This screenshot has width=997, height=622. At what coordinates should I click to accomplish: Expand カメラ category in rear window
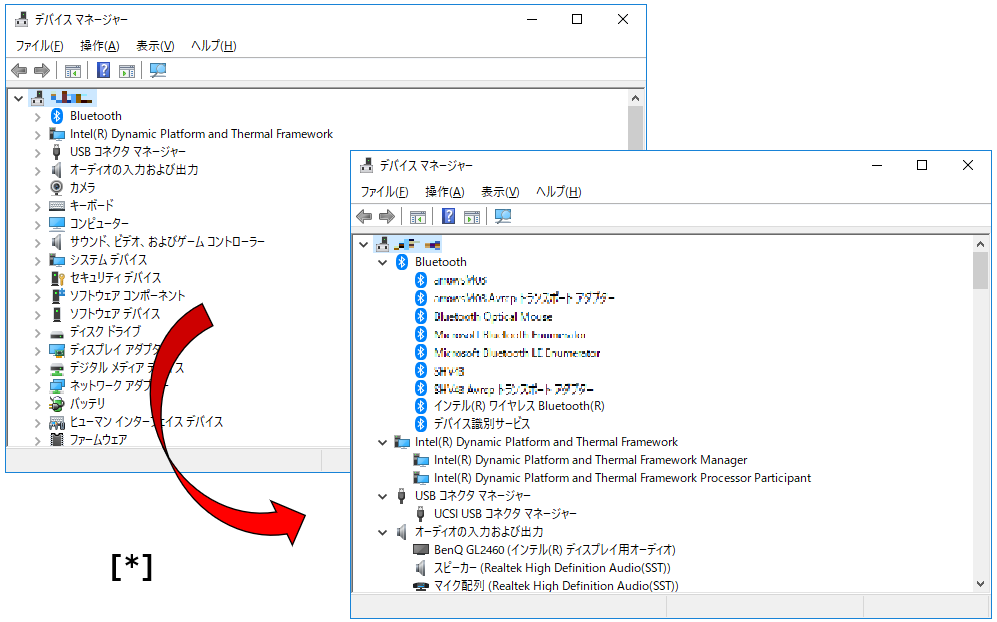37,188
